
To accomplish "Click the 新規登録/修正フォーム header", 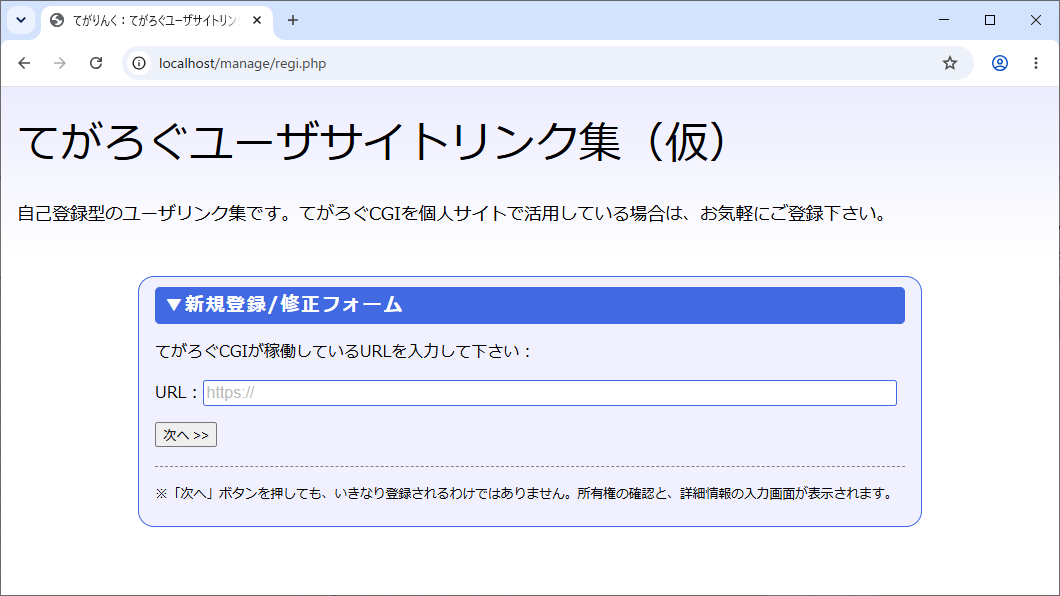I will click(530, 305).
